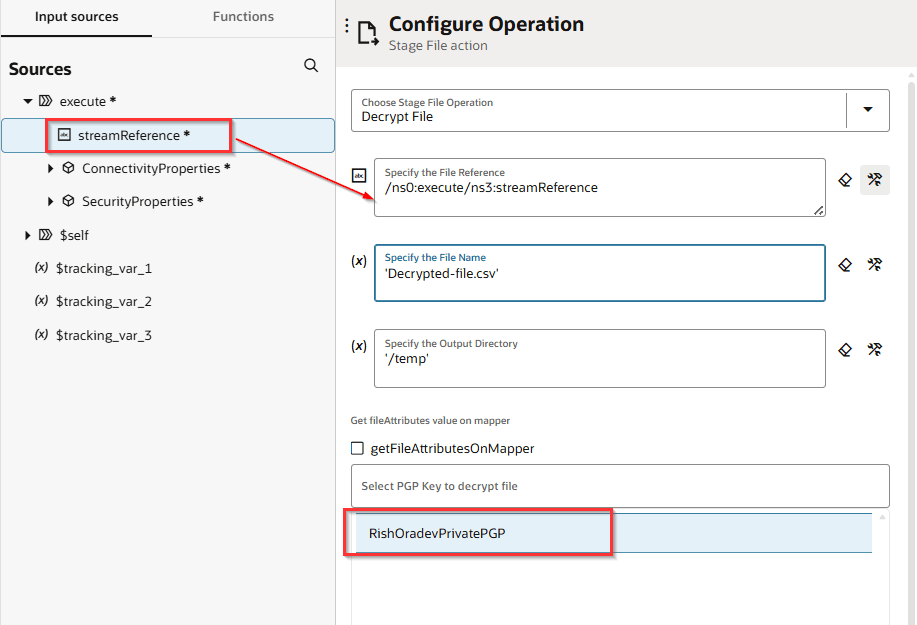Click the vertical dots drag handle icon

347,27
